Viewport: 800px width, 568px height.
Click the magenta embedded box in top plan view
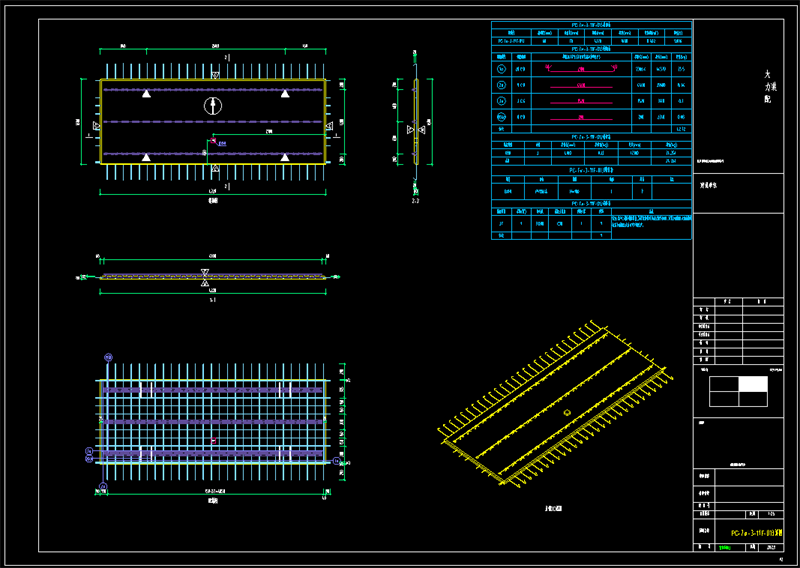[213, 141]
